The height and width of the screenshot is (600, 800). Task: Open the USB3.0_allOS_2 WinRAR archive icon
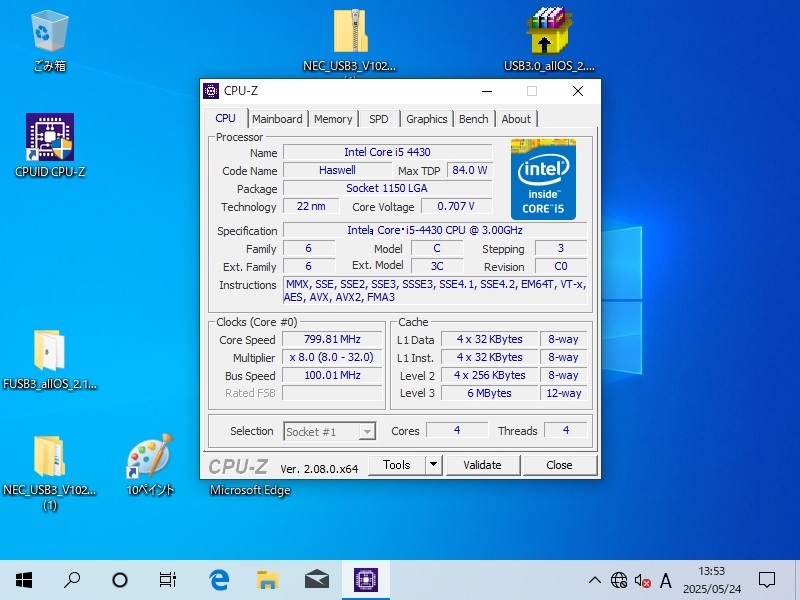[549, 31]
